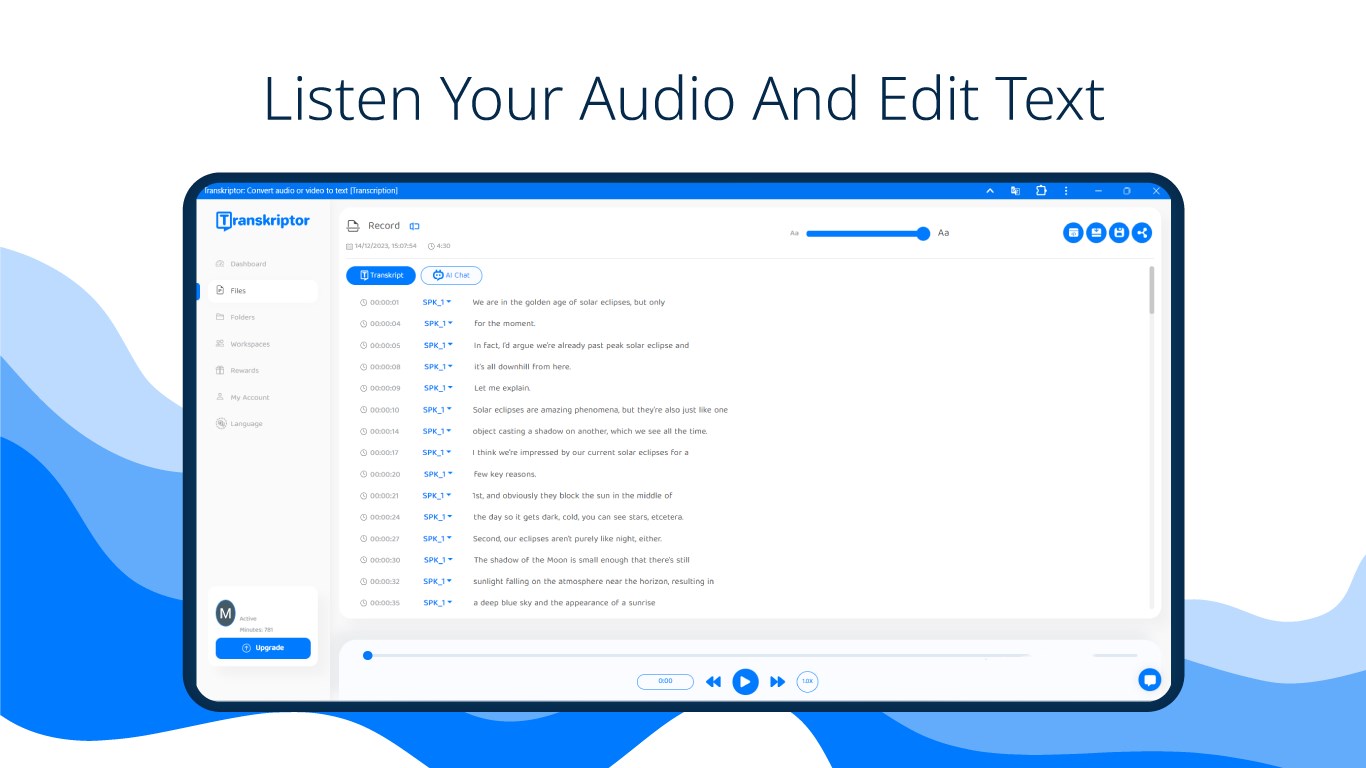Viewport: 1366px width, 768px height.
Task: Open SPK_1 dropdown at 00:00:04
Action: 438,323
